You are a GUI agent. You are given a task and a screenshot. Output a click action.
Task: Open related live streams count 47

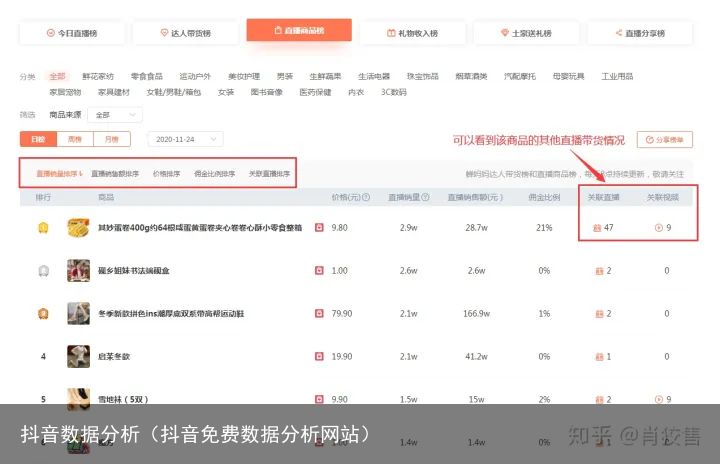(603, 228)
